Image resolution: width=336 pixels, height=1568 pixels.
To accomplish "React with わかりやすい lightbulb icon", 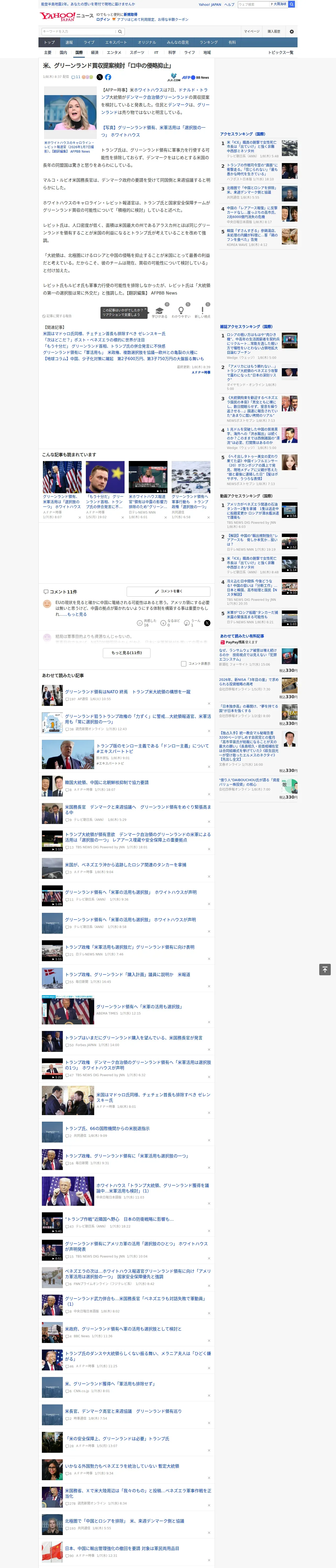I will (x=181, y=310).
